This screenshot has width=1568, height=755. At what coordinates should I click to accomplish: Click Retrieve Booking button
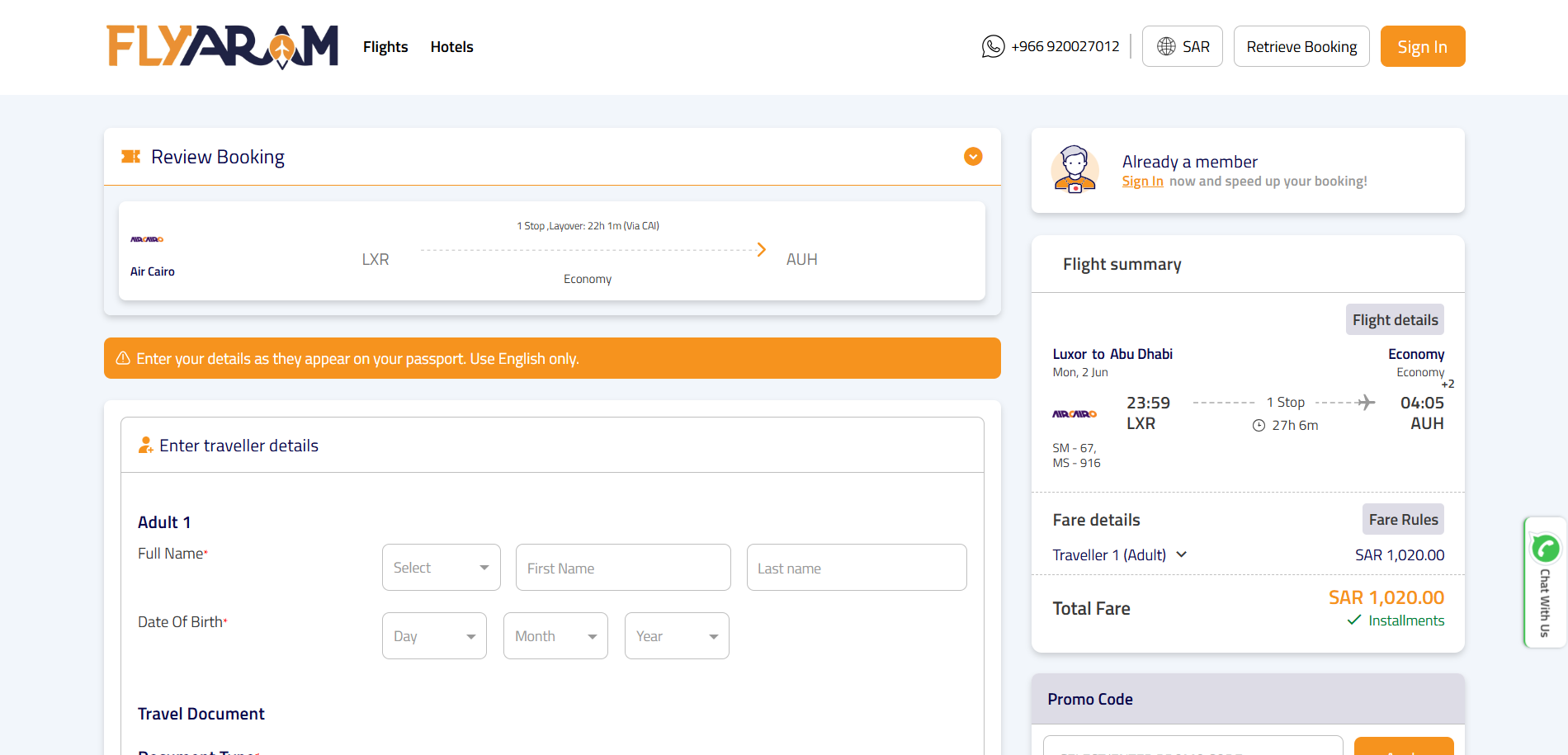tap(1301, 46)
